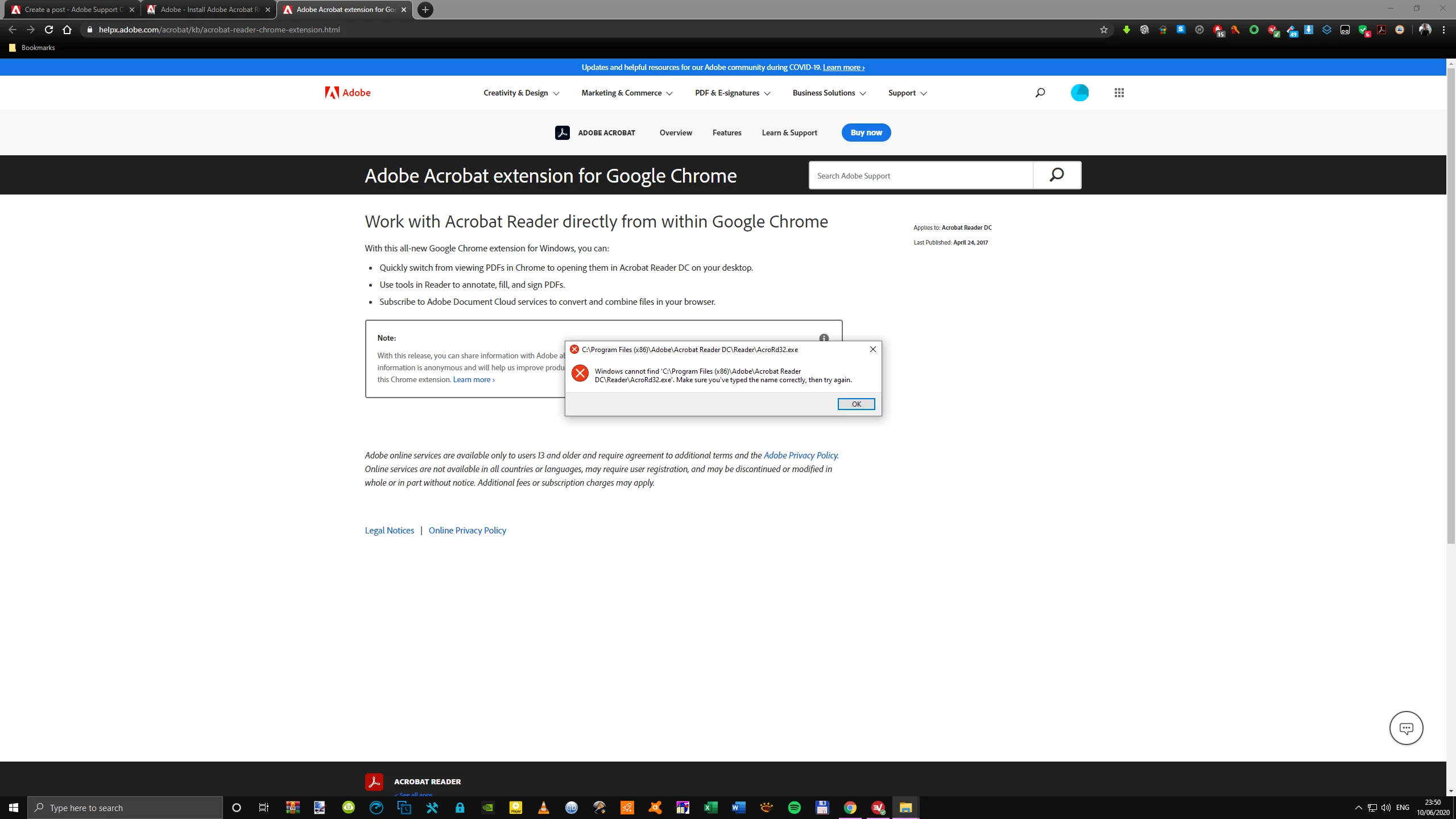Image resolution: width=1456 pixels, height=819 pixels.
Task: Click the Adobe Acrobat product icon
Action: tap(562, 133)
